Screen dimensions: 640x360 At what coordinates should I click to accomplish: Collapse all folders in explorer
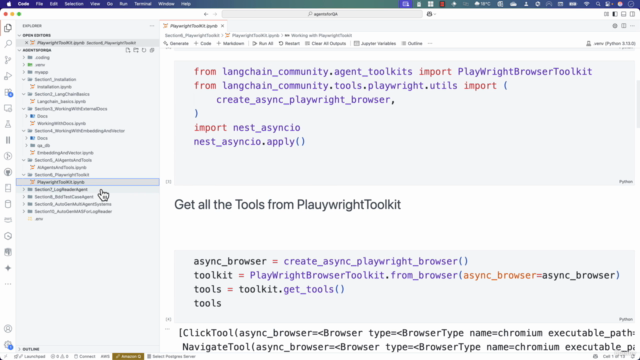pos(152,50)
